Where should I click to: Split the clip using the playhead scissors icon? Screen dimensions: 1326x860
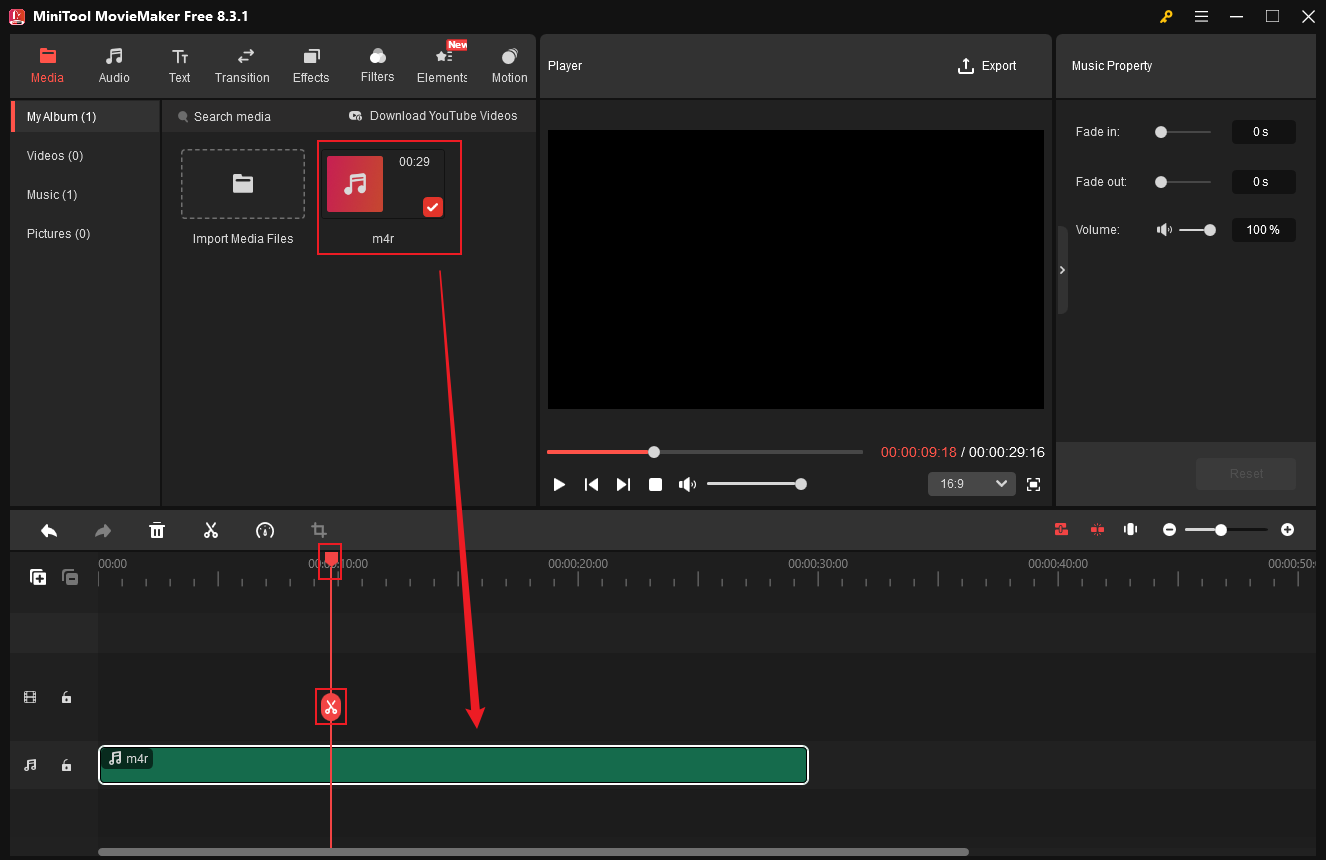click(331, 706)
